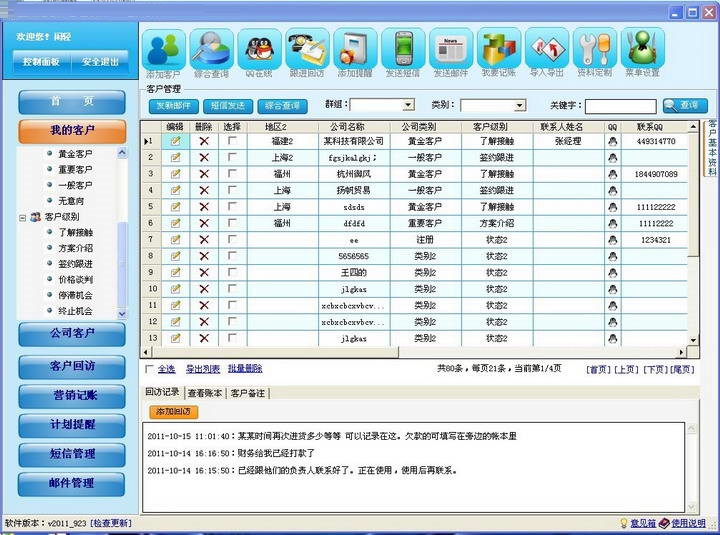Open the 群组 dropdown
Viewport: 720px width, 535px height.
[x=407, y=105]
